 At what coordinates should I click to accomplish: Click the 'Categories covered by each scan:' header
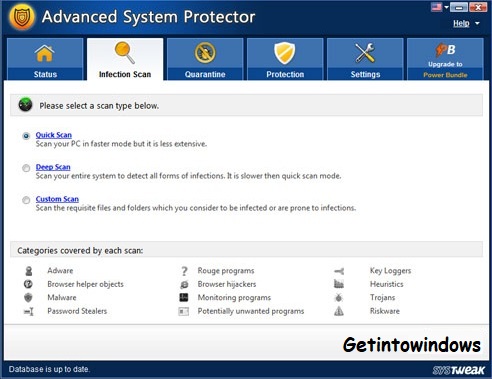pyautogui.click(x=80, y=250)
